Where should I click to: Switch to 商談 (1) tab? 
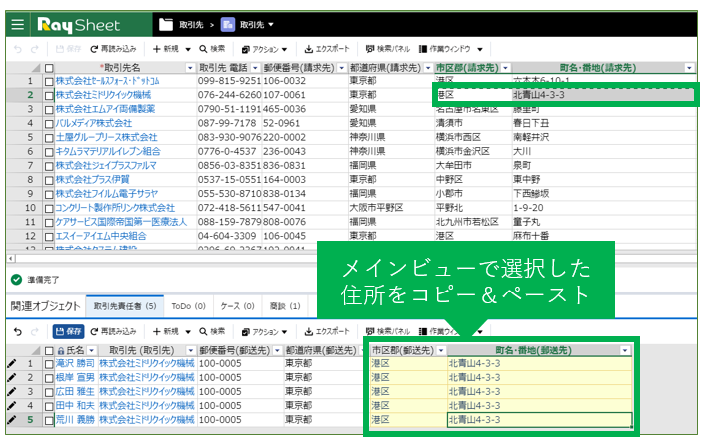285,306
